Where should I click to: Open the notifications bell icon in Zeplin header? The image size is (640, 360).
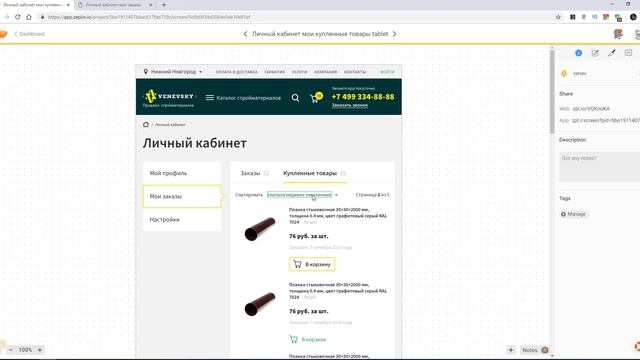pos(618,34)
